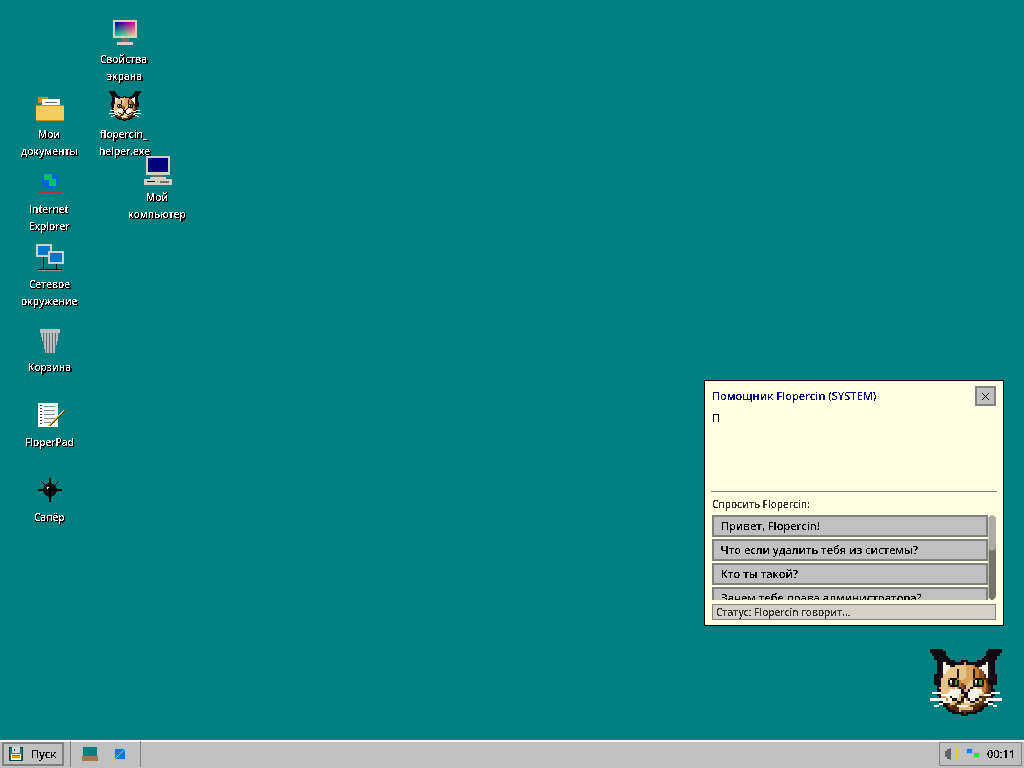Ask 'Что если удалить тебя из системы?'
The image size is (1024, 768).
pos(850,550)
